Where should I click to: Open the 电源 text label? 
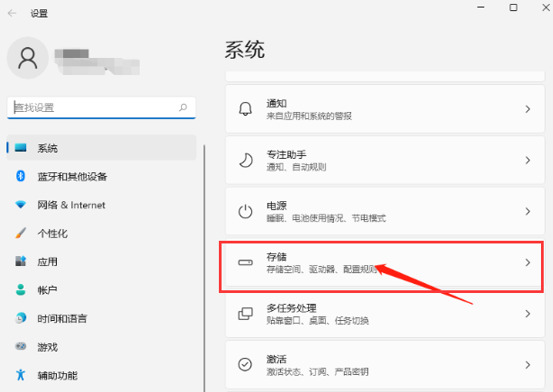coord(276,206)
